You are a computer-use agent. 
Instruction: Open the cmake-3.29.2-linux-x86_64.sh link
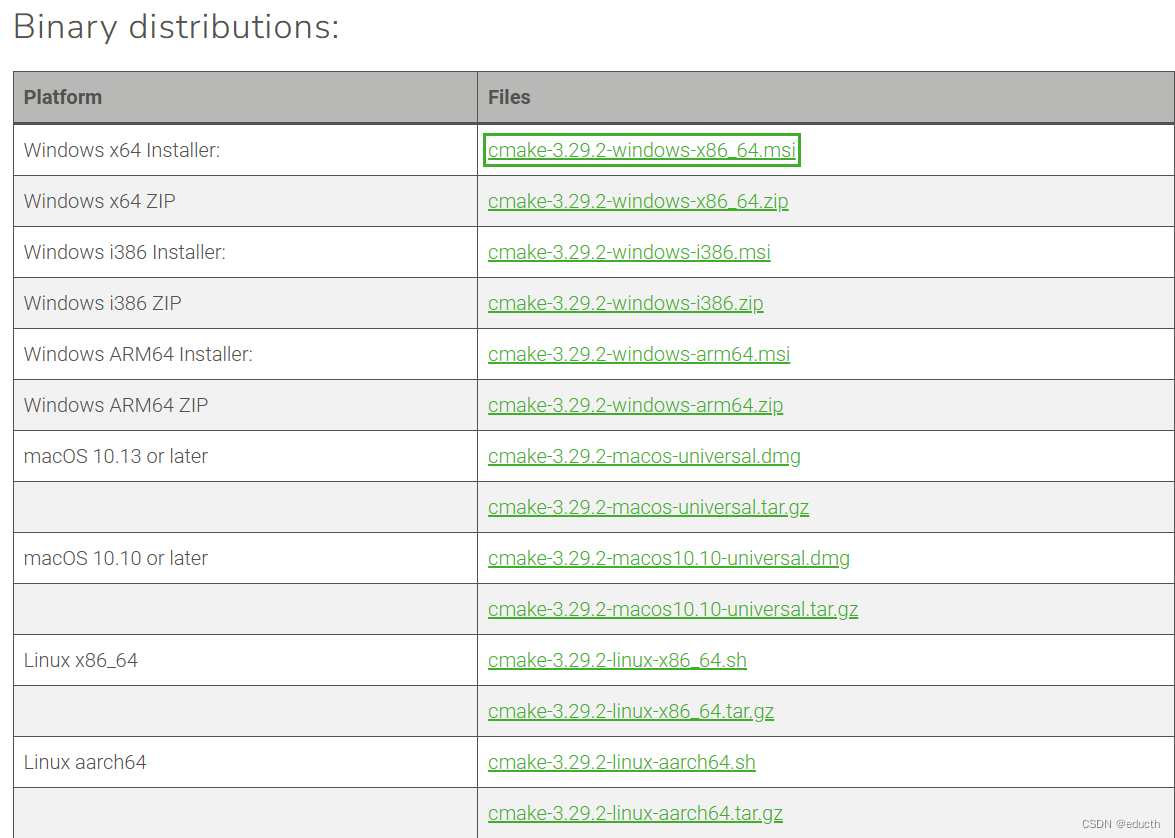(x=617, y=660)
